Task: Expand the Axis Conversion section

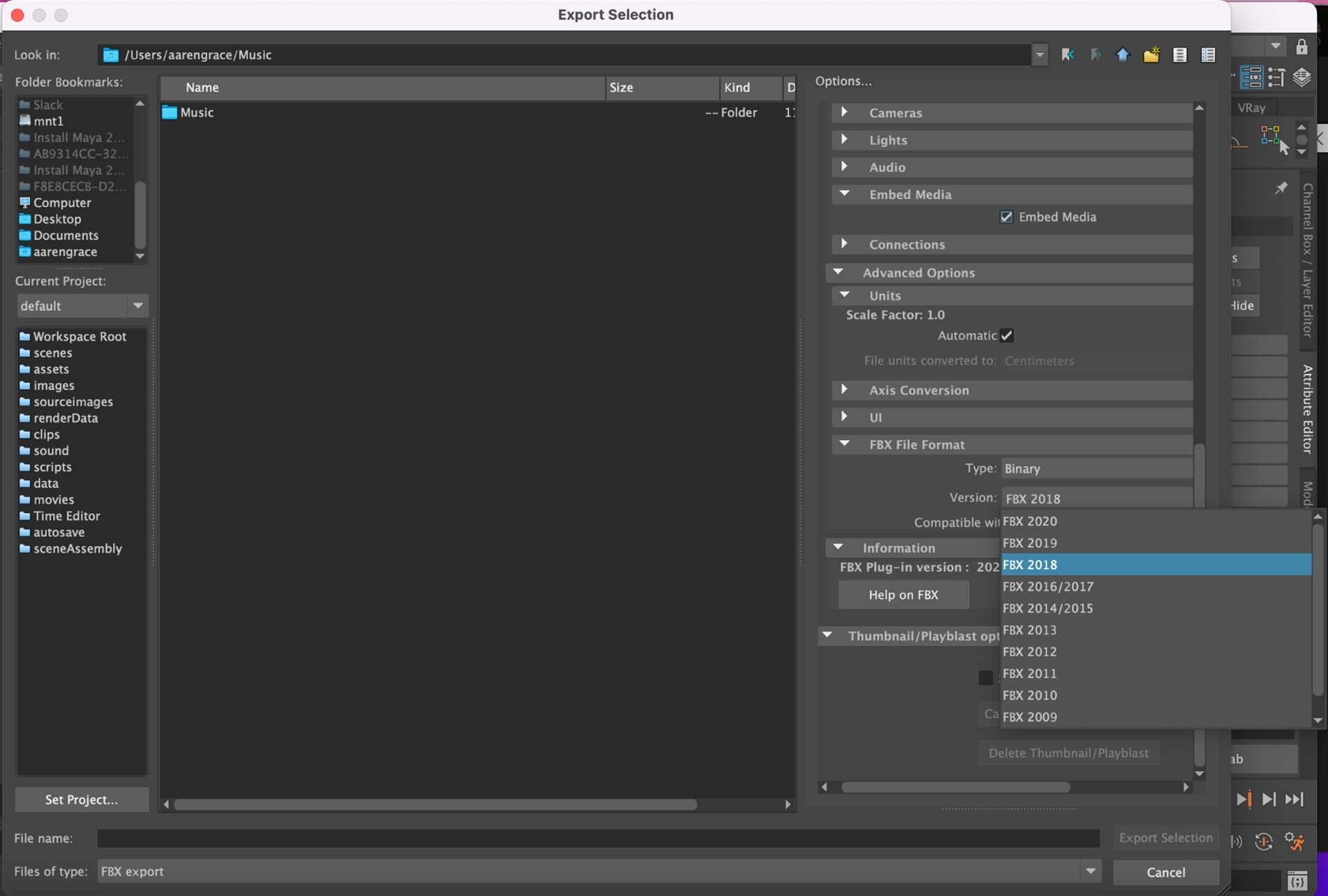Action: tap(844, 390)
